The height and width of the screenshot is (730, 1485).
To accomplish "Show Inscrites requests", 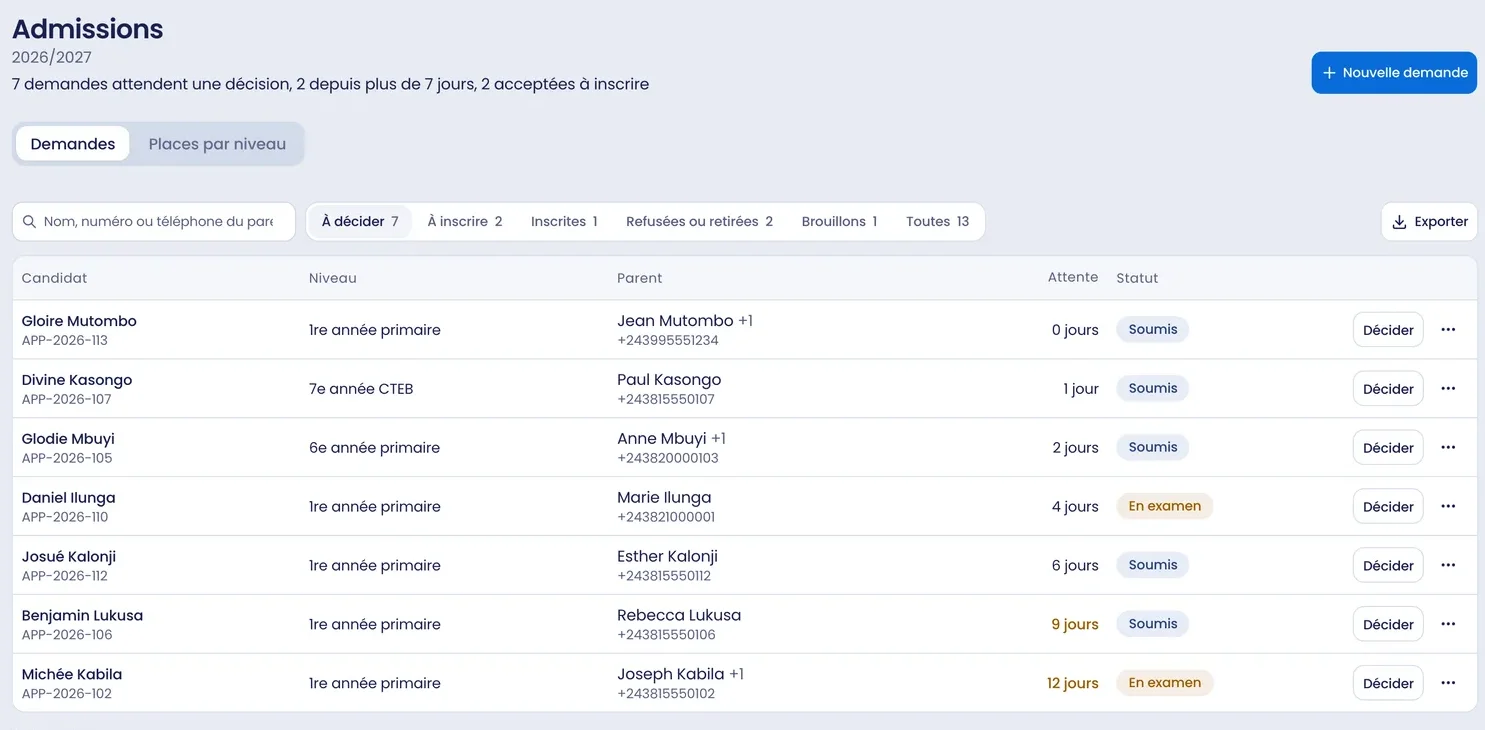I will tap(564, 222).
